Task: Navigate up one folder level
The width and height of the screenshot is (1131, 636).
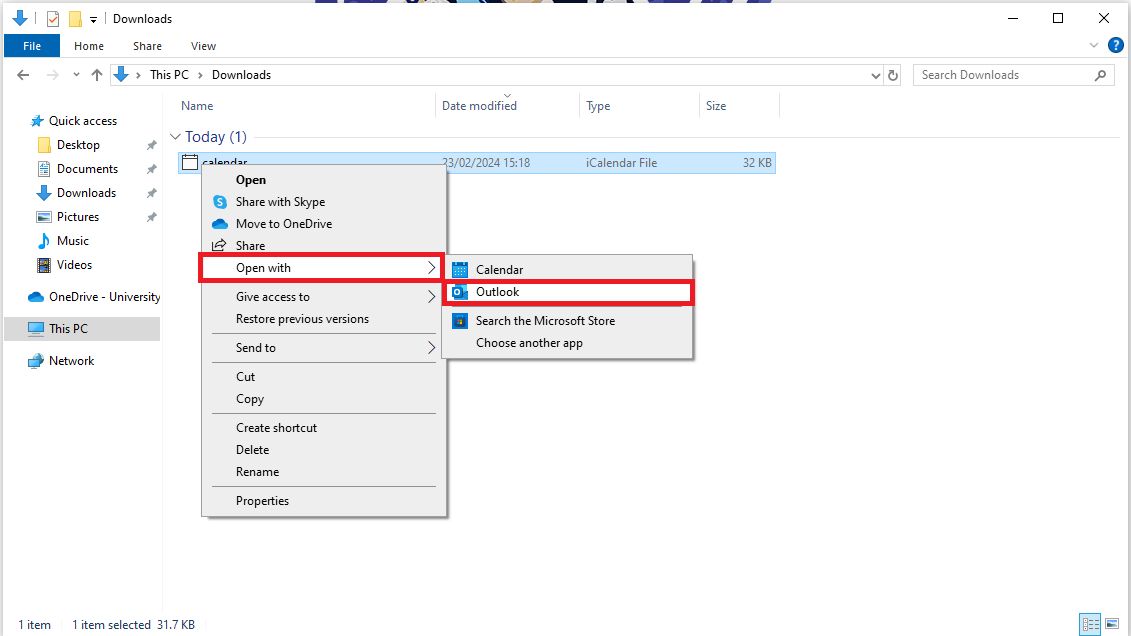Action: (x=96, y=74)
